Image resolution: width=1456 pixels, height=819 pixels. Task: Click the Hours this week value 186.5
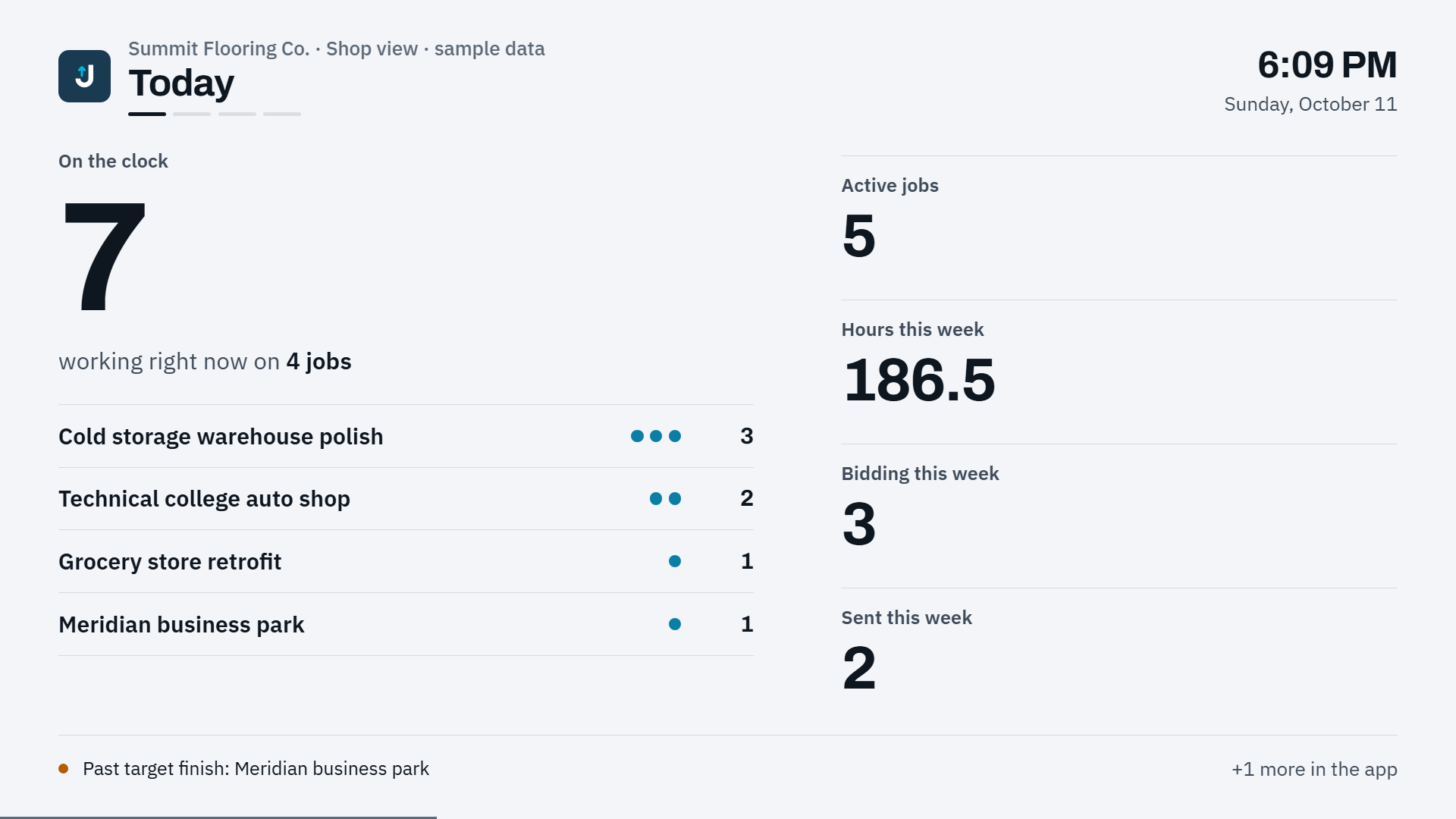click(919, 380)
